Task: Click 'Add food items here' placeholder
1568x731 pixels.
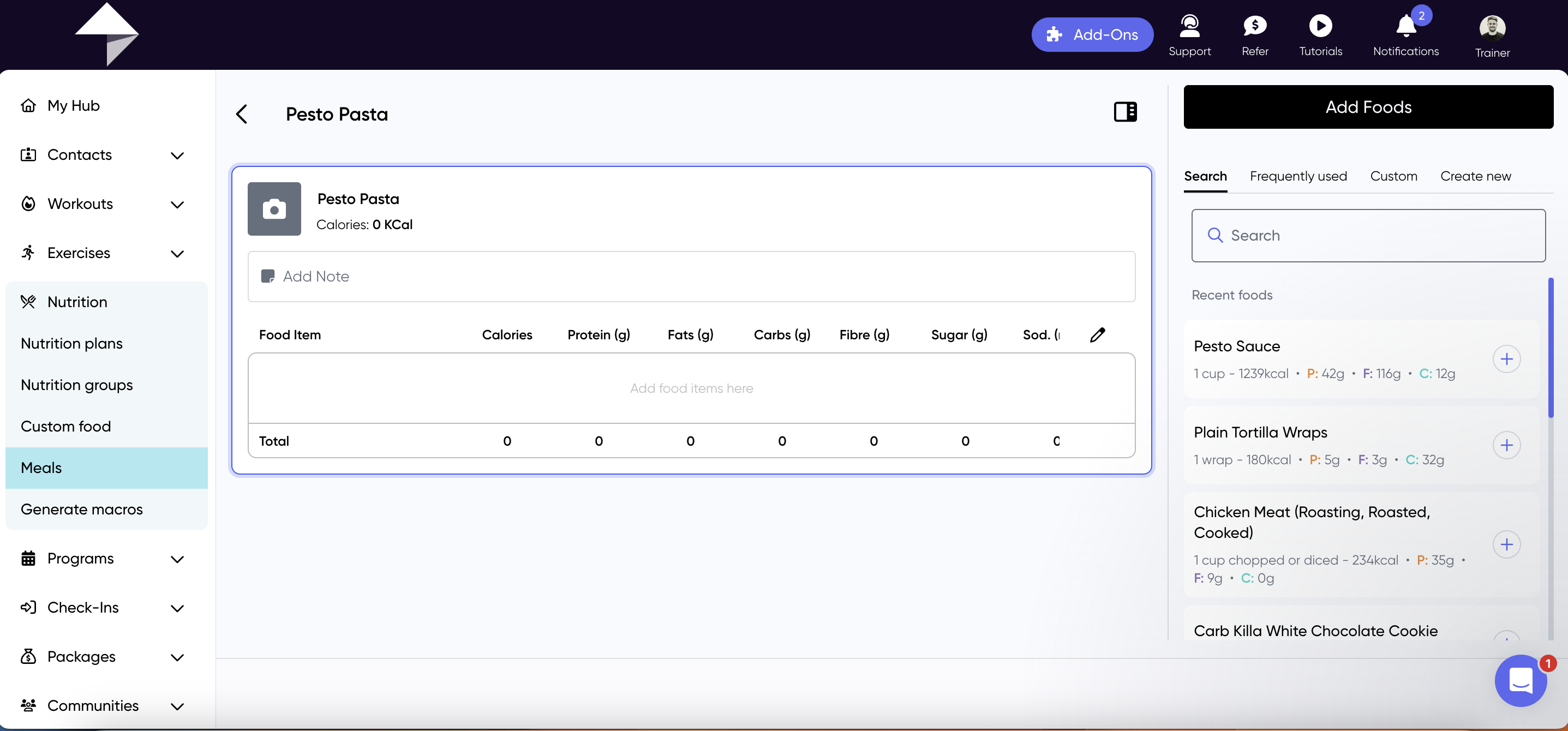Action: pos(691,388)
